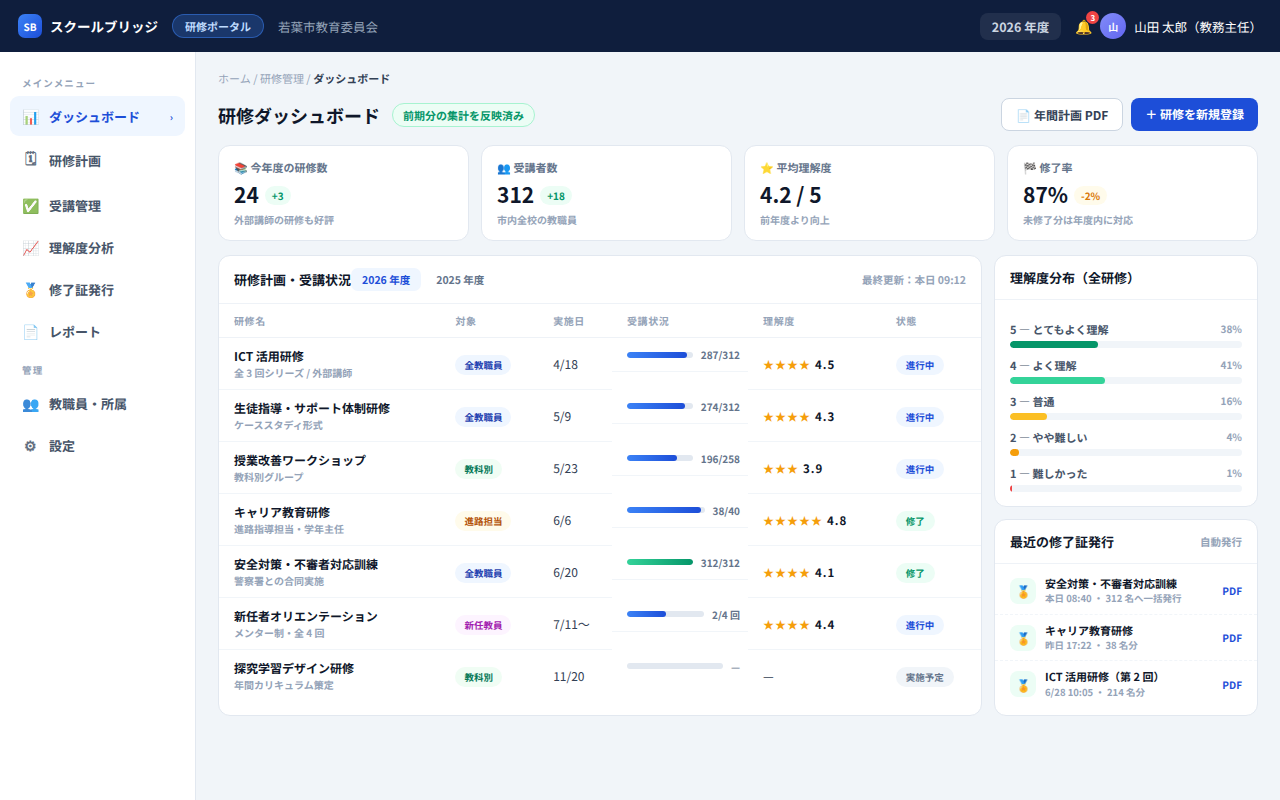The height and width of the screenshot is (800, 1280).
Task: Click the +18 change badge on 受講者数
Action: coord(556,196)
